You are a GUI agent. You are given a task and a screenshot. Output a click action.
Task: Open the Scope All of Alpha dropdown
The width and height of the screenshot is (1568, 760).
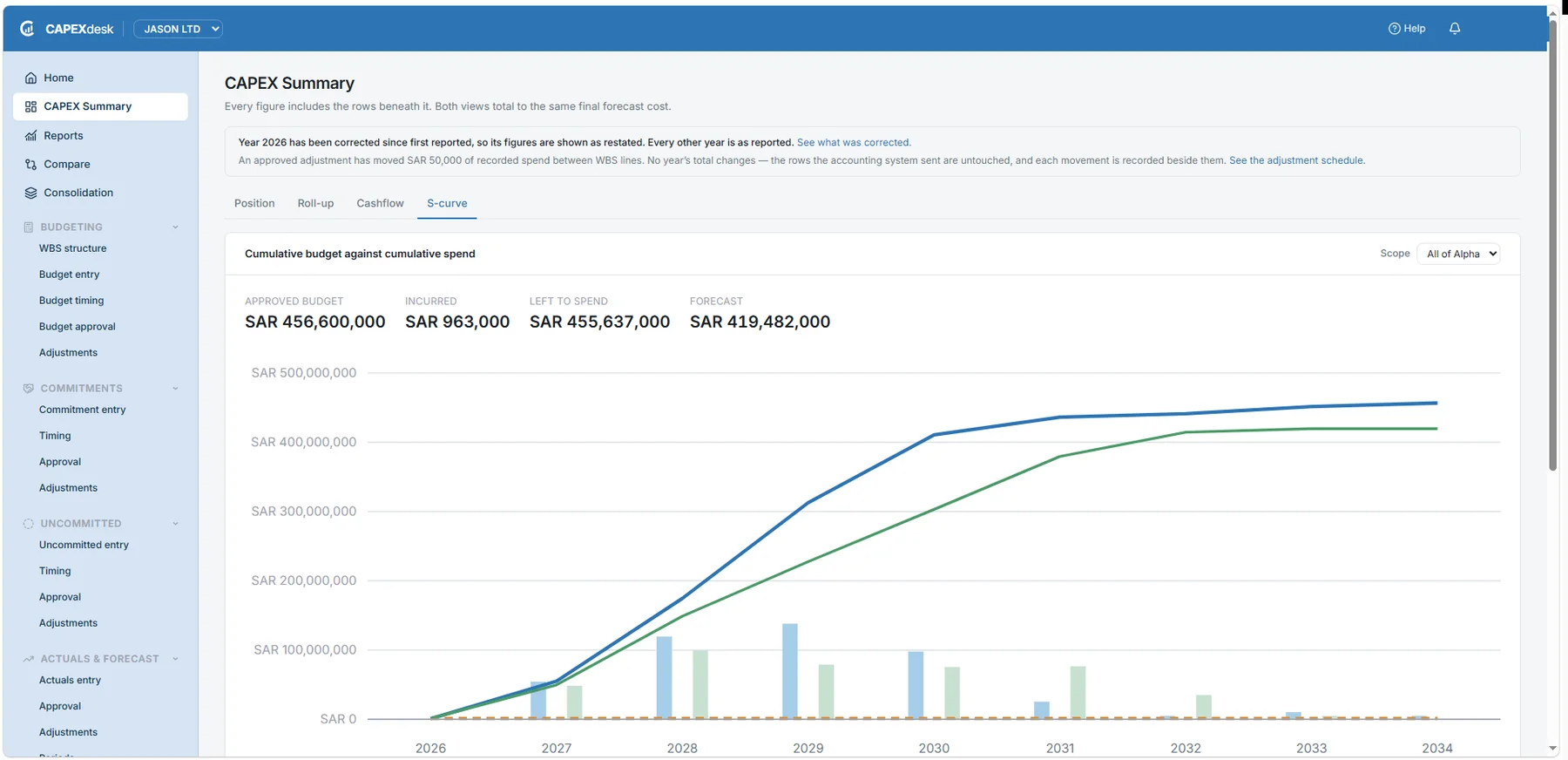[x=1459, y=254]
